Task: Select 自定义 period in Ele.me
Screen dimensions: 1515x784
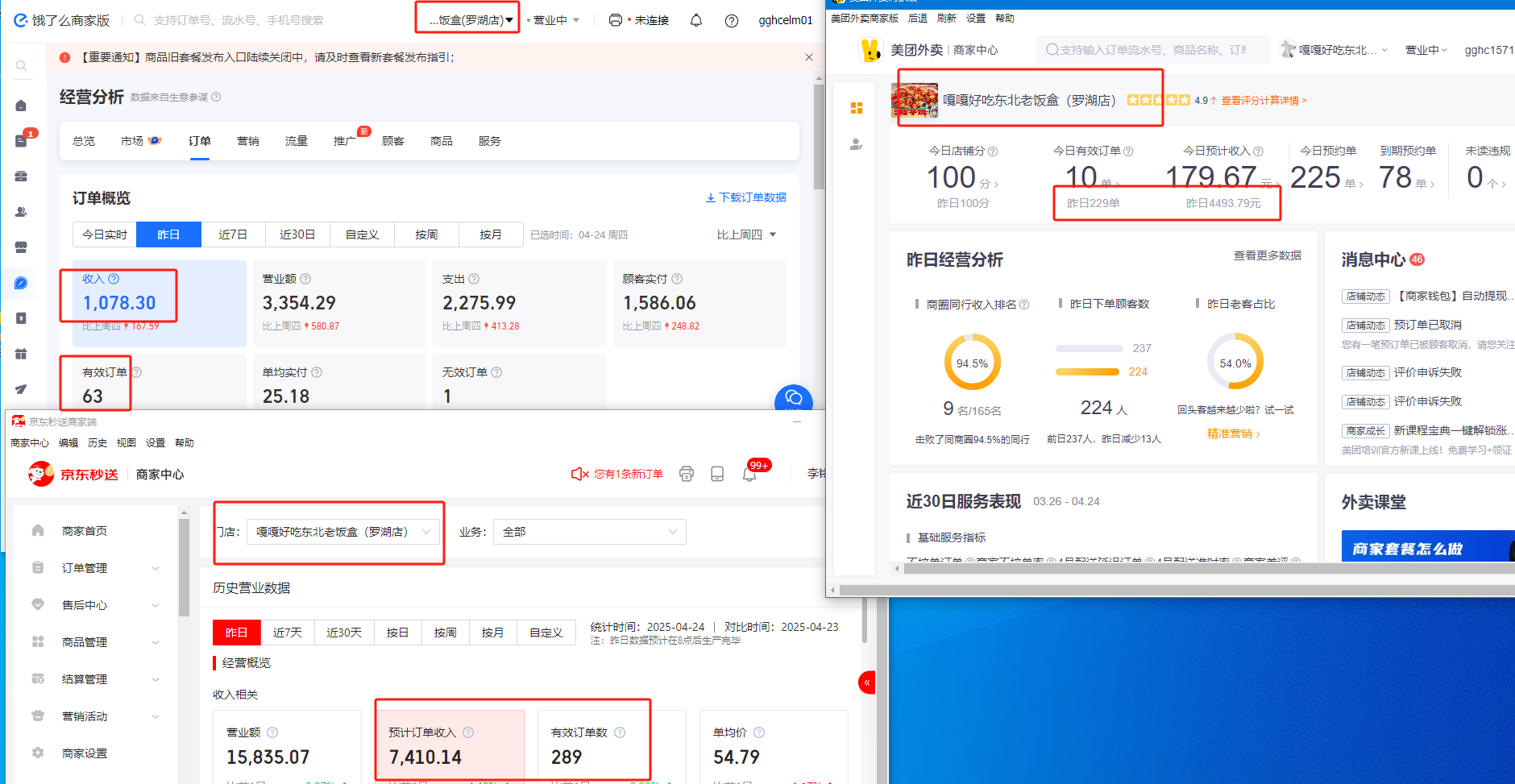Action: coord(362,234)
